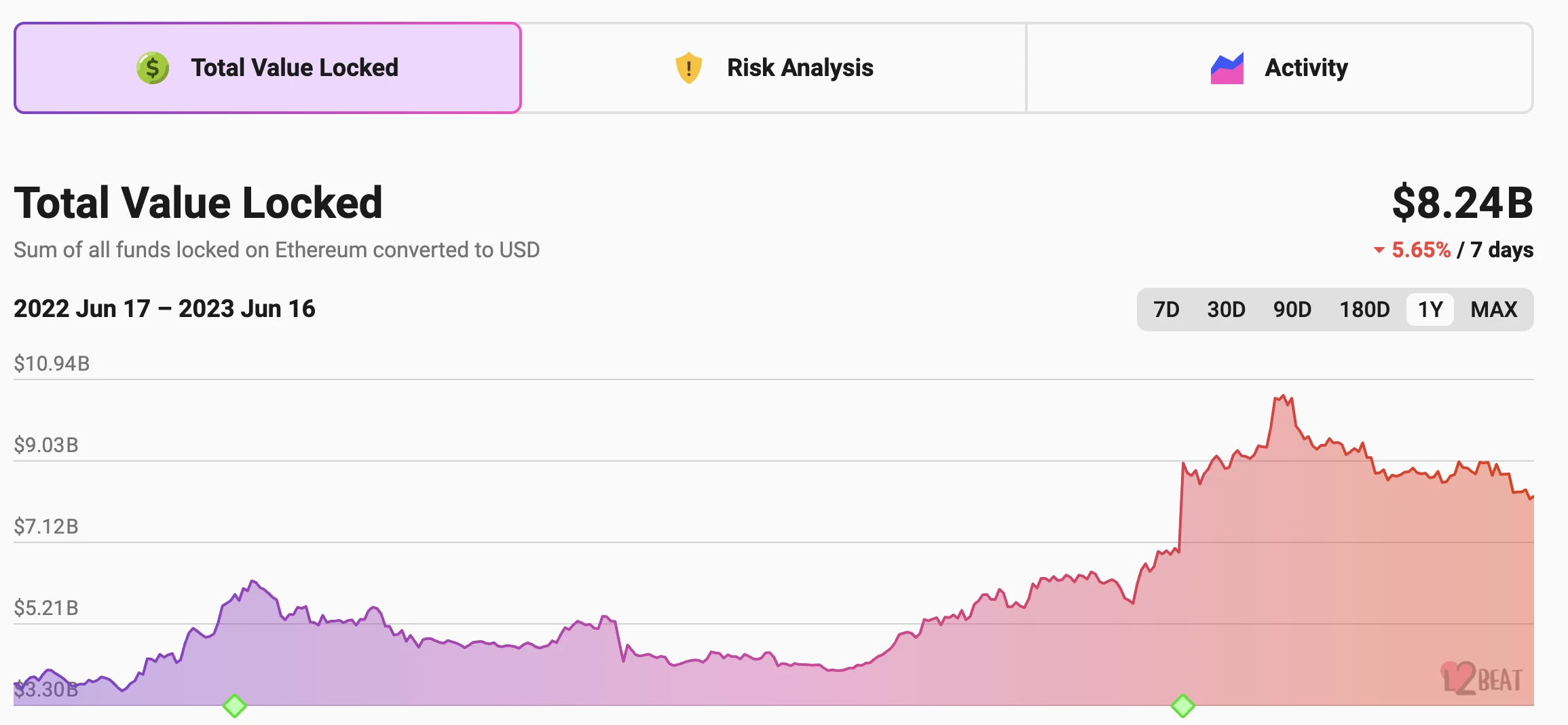The width and height of the screenshot is (1568, 725).
Task: Click the right green diamond milestone marker
Action: pos(1182,706)
